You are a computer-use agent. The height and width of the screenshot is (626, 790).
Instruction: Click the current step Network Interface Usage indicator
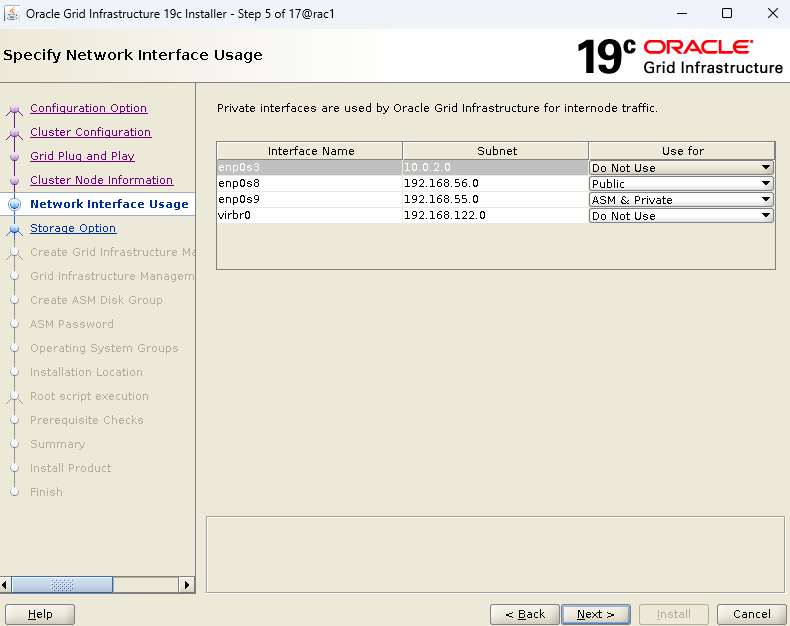(15, 204)
